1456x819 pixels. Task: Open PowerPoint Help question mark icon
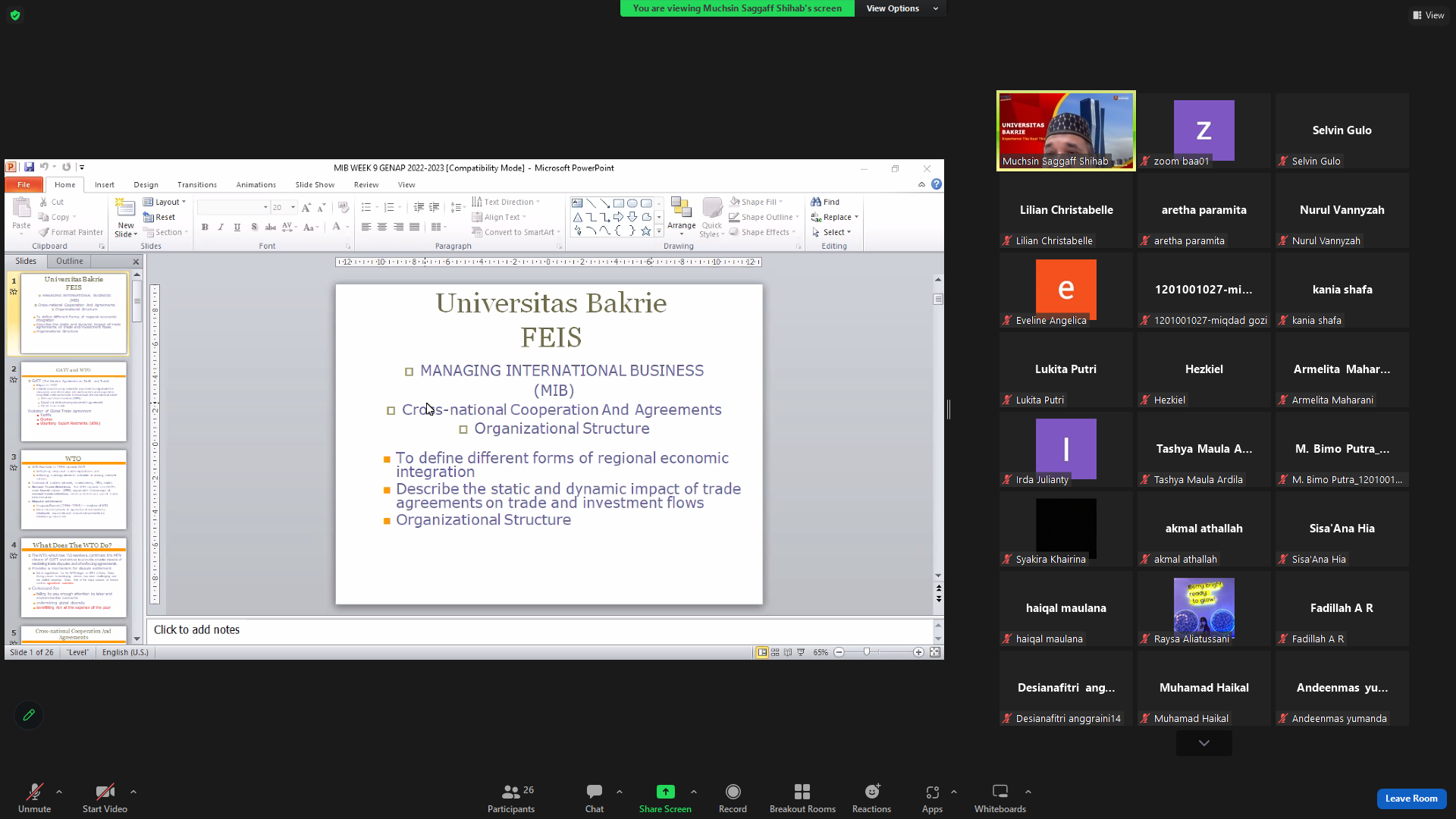click(x=937, y=184)
